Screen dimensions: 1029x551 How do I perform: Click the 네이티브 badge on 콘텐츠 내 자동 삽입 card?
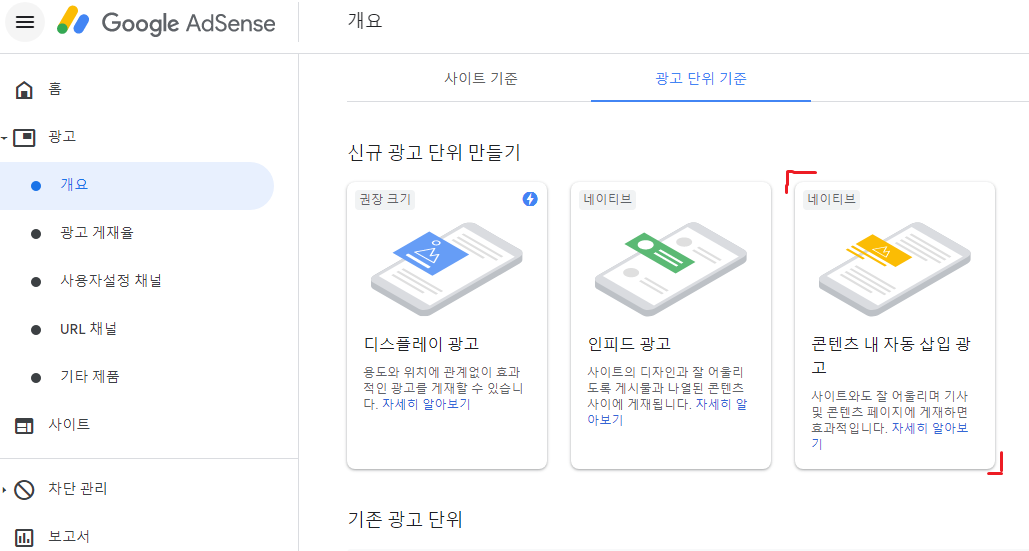(831, 199)
